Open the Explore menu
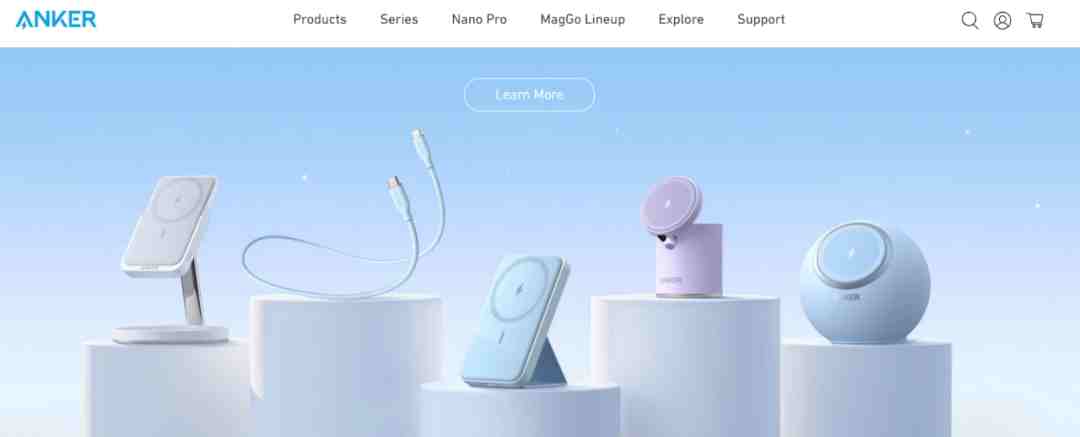The image size is (1080, 437). (681, 19)
